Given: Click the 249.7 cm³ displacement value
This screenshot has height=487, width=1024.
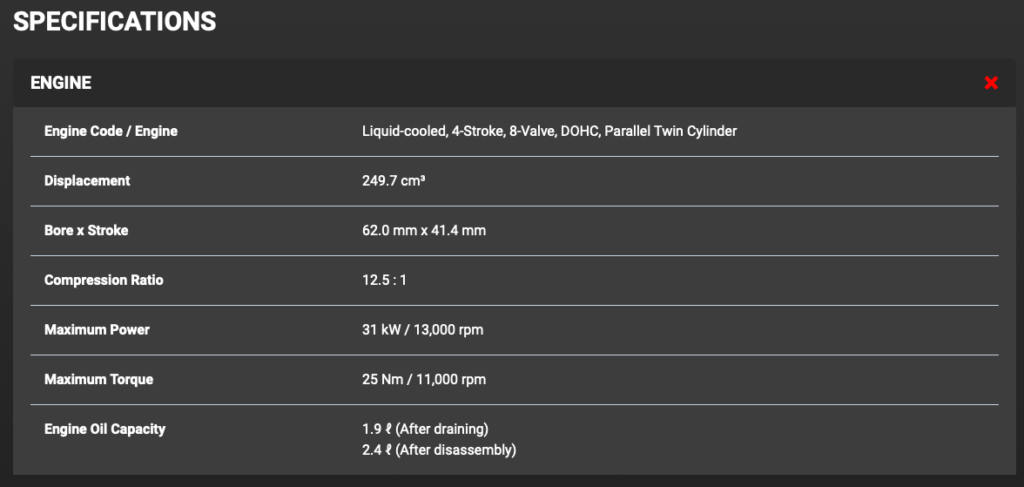Looking at the screenshot, I should click(395, 181).
